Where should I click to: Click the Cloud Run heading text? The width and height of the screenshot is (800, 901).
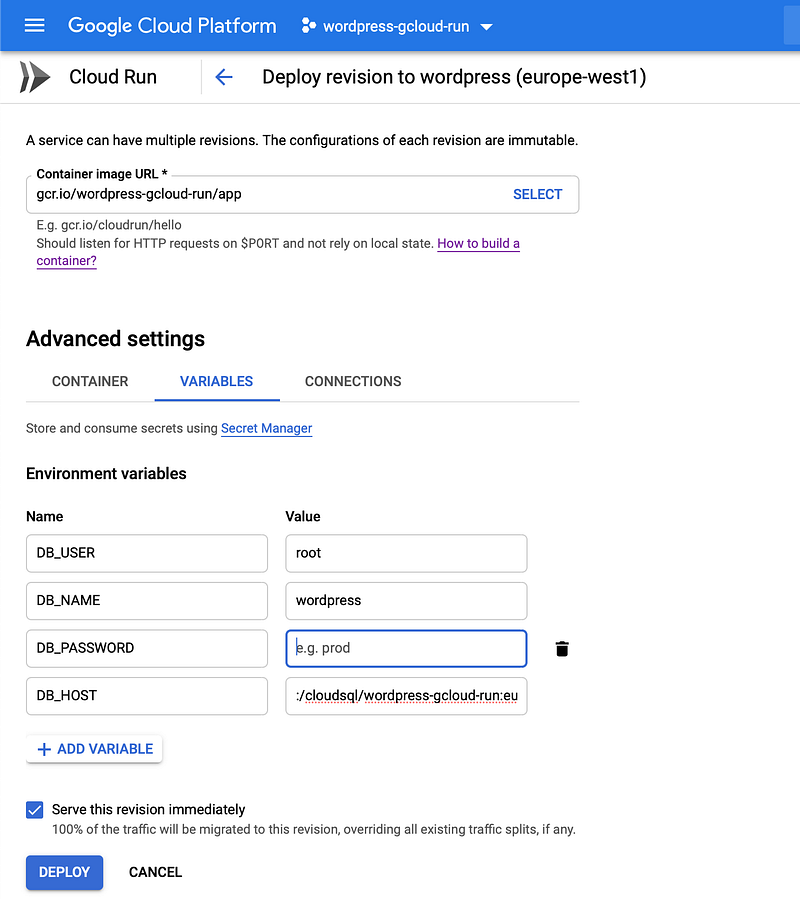click(x=113, y=77)
